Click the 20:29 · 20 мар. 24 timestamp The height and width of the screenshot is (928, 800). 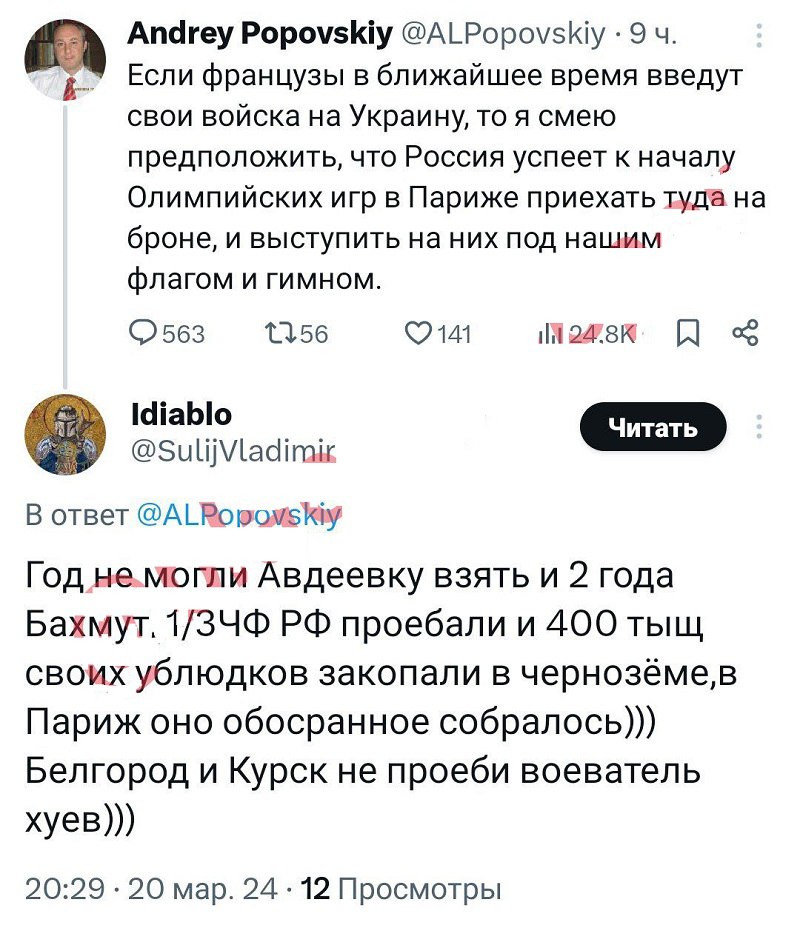click(x=150, y=888)
